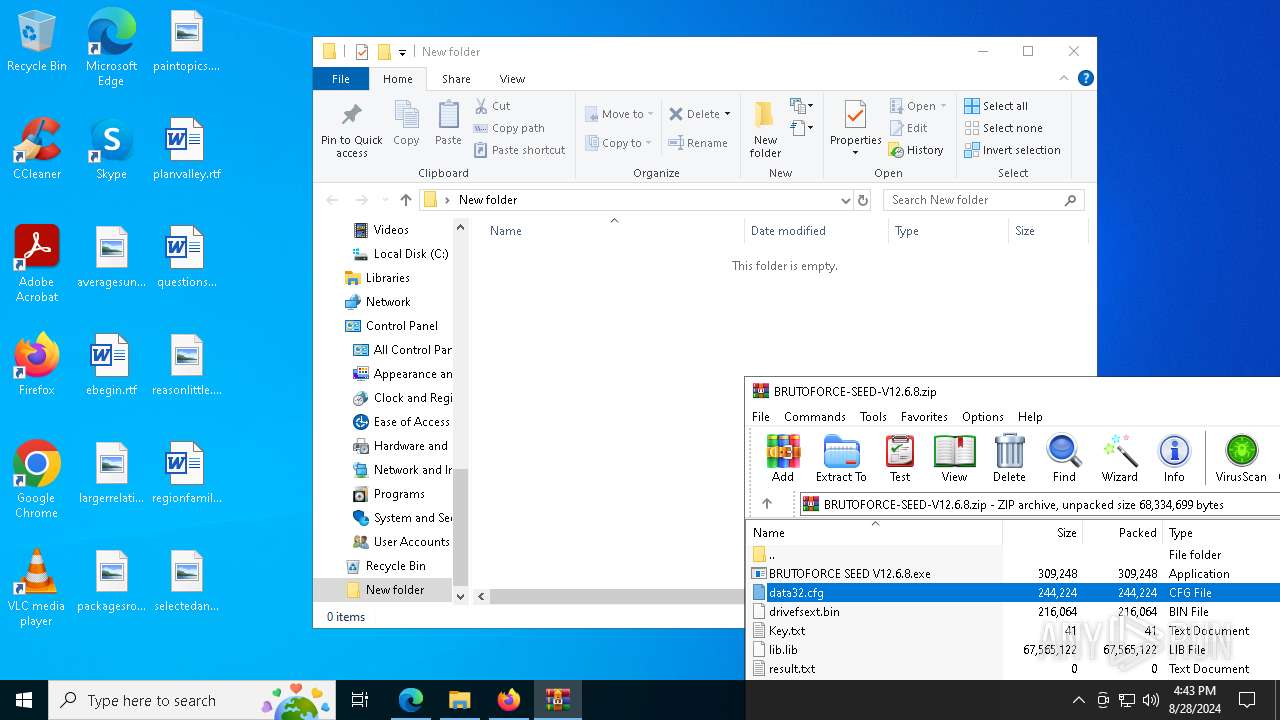Navigate up in Explorer with arrow
Image resolution: width=1280 pixels, height=720 pixels.
[x=405, y=200]
